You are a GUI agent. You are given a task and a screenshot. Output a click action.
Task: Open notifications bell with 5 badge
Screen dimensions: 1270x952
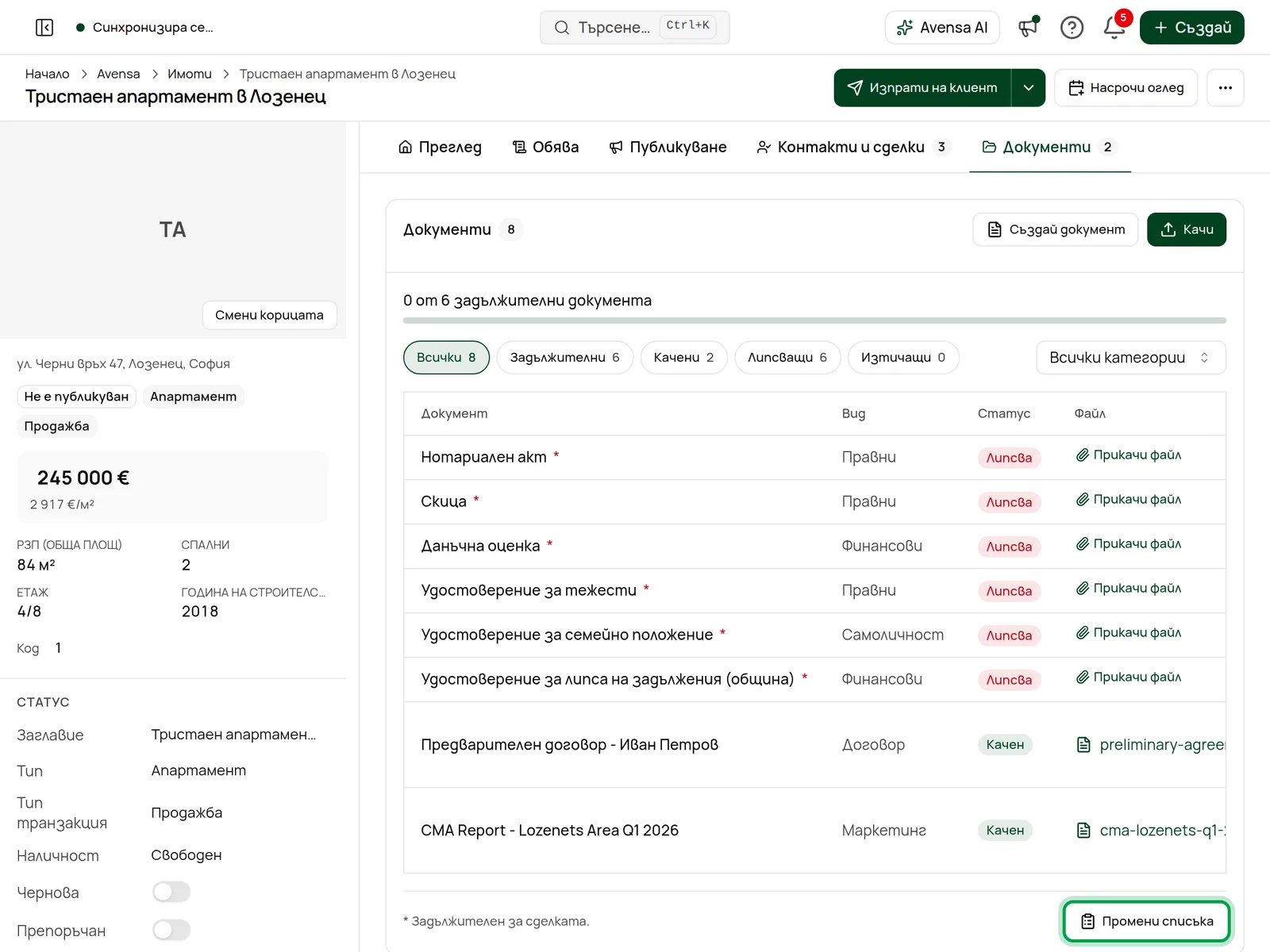[x=1114, y=28]
